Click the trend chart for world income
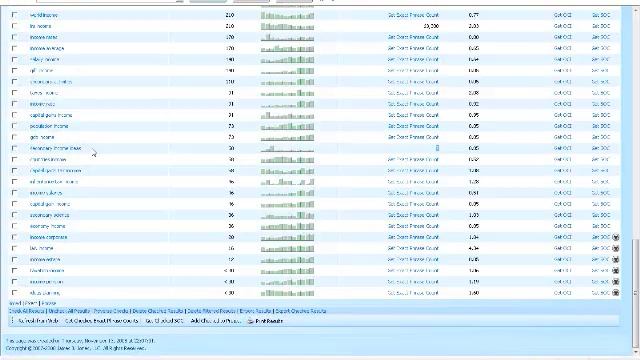Screen dimensions: 640x360 click(x=287, y=16)
